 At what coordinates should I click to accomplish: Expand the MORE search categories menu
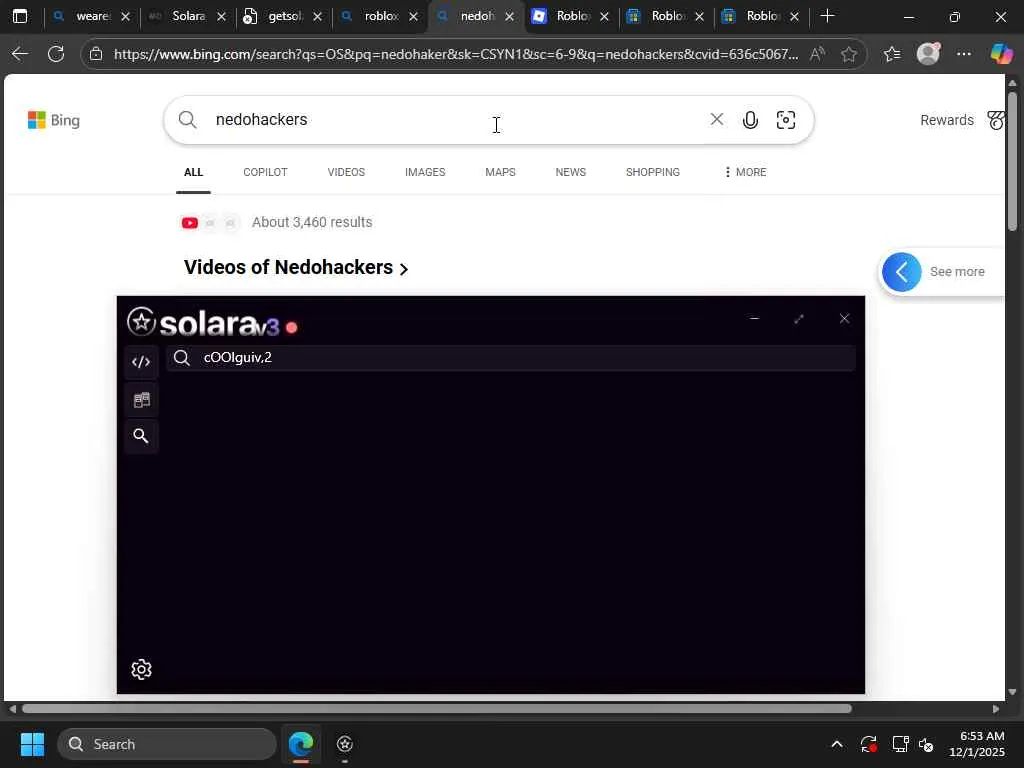[745, 172]
